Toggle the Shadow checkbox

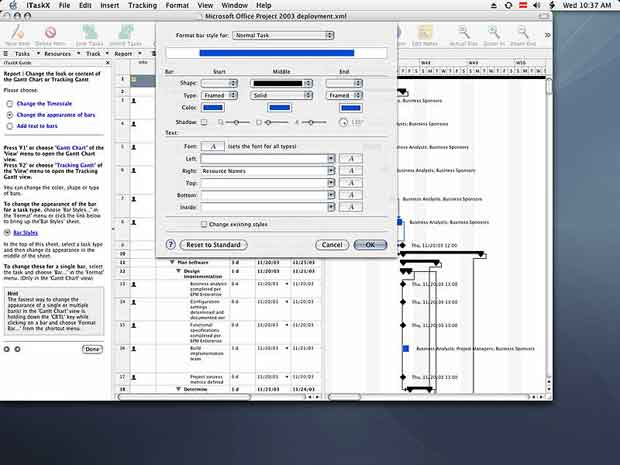coord(204,122)
